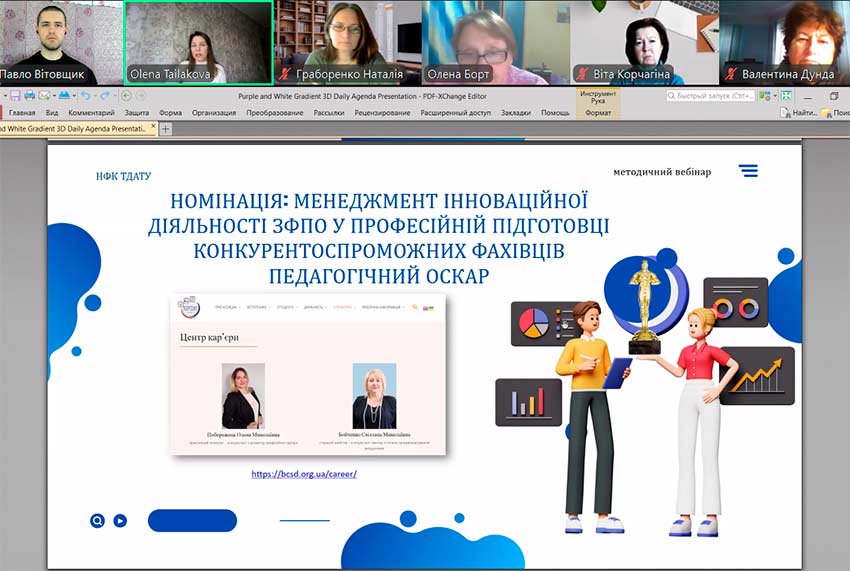Viewport: 850px width, 571px height.
Task: Click the Undo arrow icon
Action: [x=86, y=96]
